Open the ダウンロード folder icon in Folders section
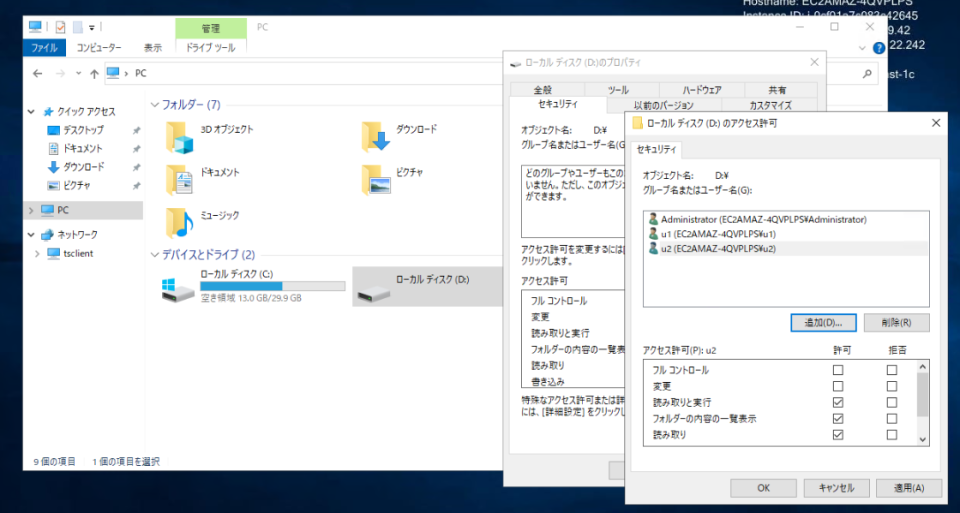 (x=375, y=137)
